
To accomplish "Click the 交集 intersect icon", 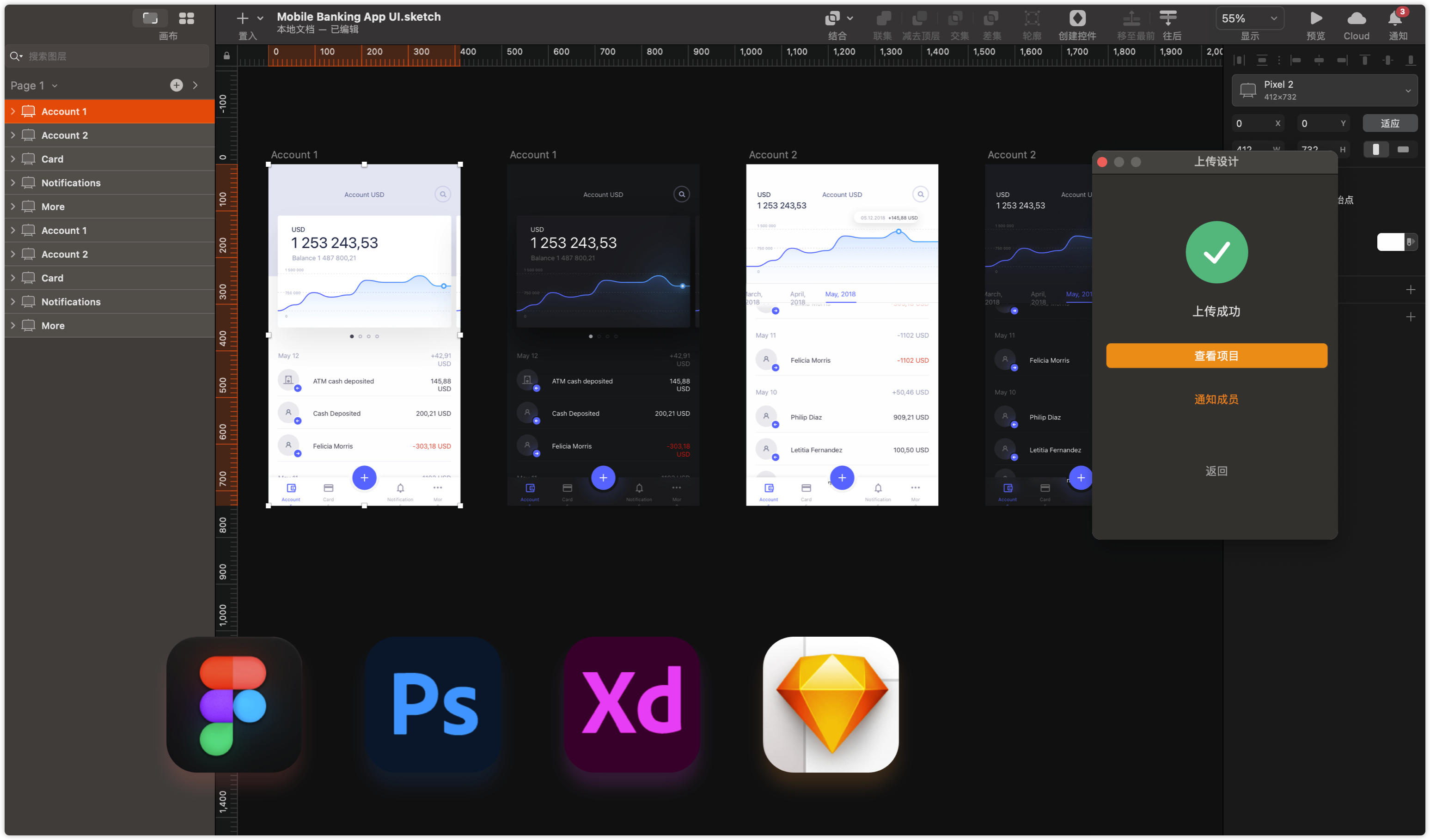I will point(955,18).
